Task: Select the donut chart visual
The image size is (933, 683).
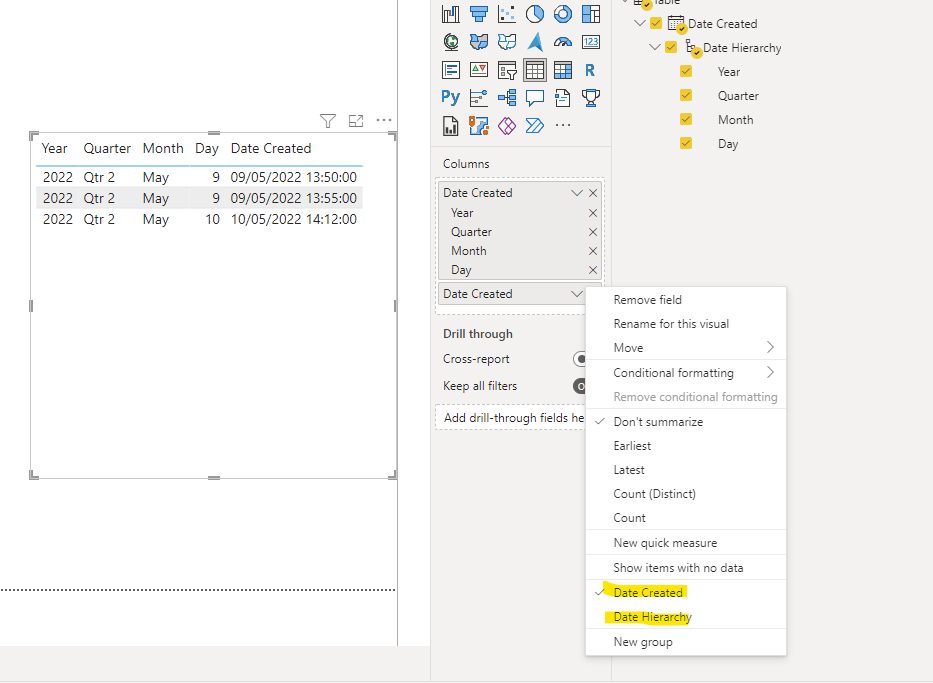Action: coord(563,14)
